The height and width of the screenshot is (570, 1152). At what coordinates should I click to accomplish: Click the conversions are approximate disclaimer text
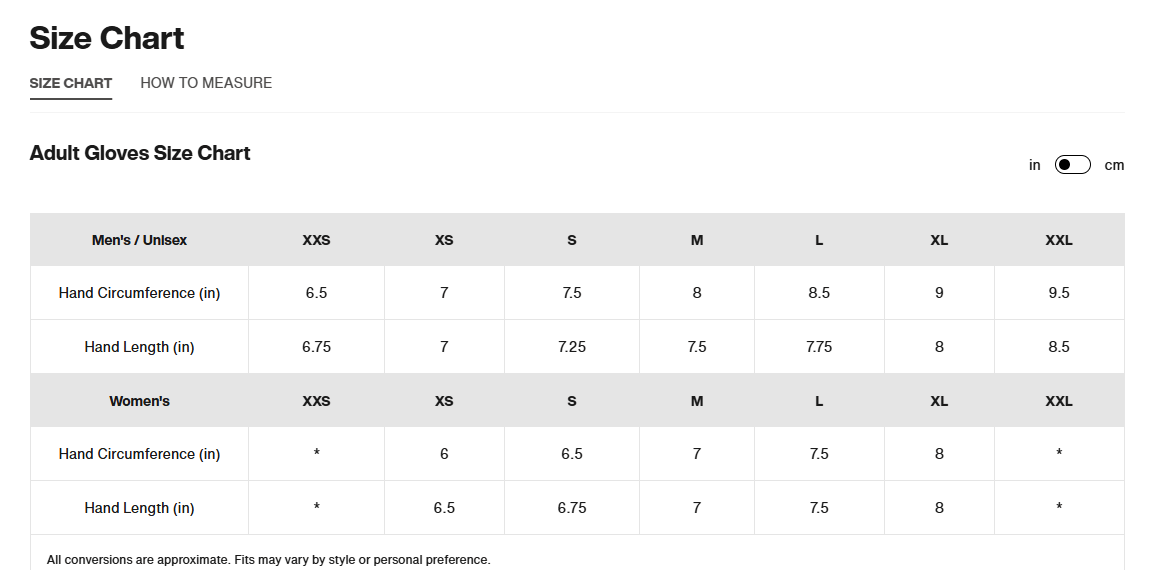[269, 560]
